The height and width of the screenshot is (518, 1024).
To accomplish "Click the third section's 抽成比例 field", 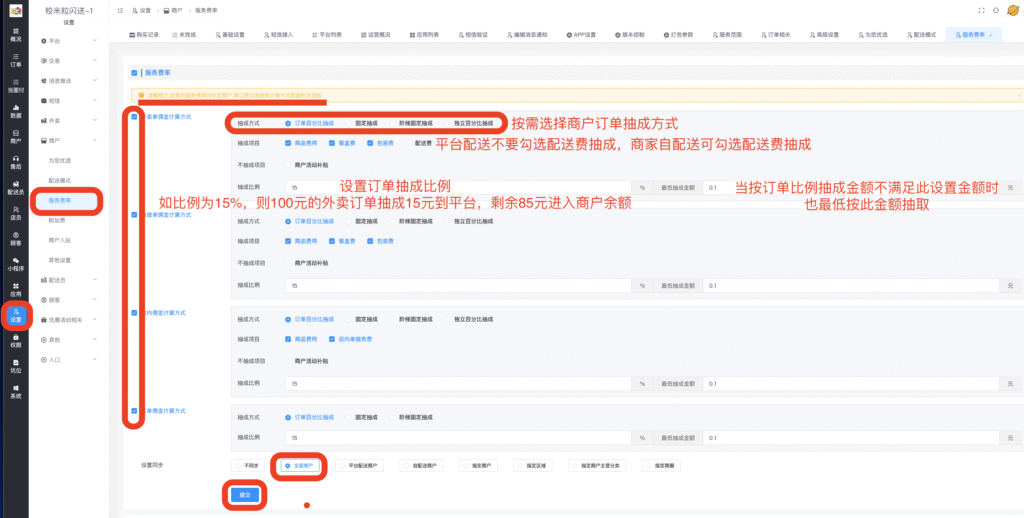I will [458, 383].
